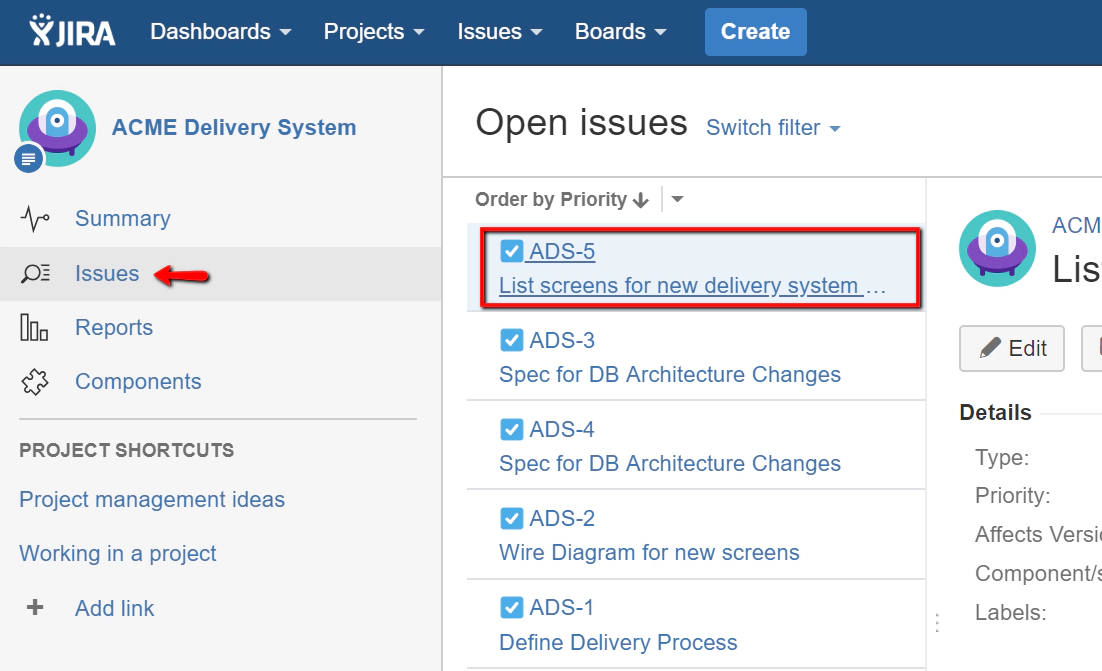Click the Reports bar chart icon

point(35,328)
